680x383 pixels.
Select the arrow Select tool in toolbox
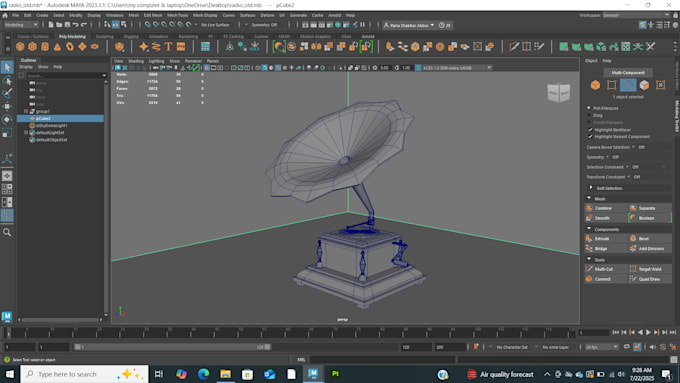click(7, 67)
